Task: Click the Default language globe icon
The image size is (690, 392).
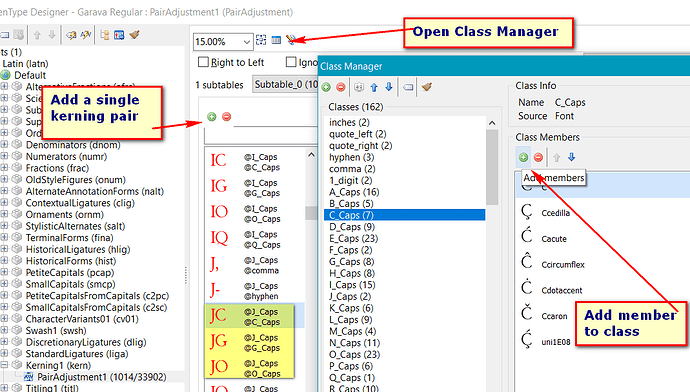Action: tap(5, 75)
